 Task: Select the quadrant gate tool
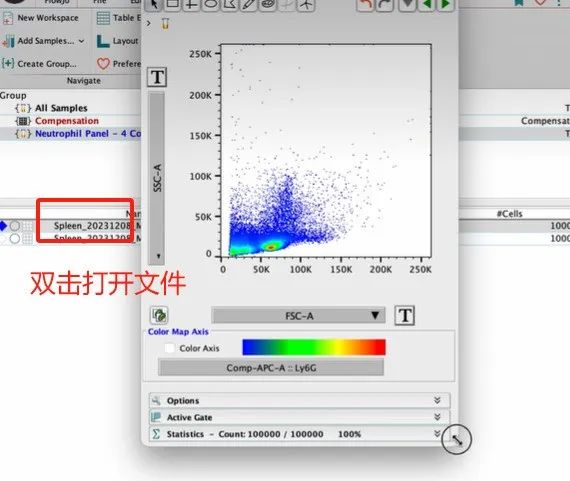tap(192, 4)
